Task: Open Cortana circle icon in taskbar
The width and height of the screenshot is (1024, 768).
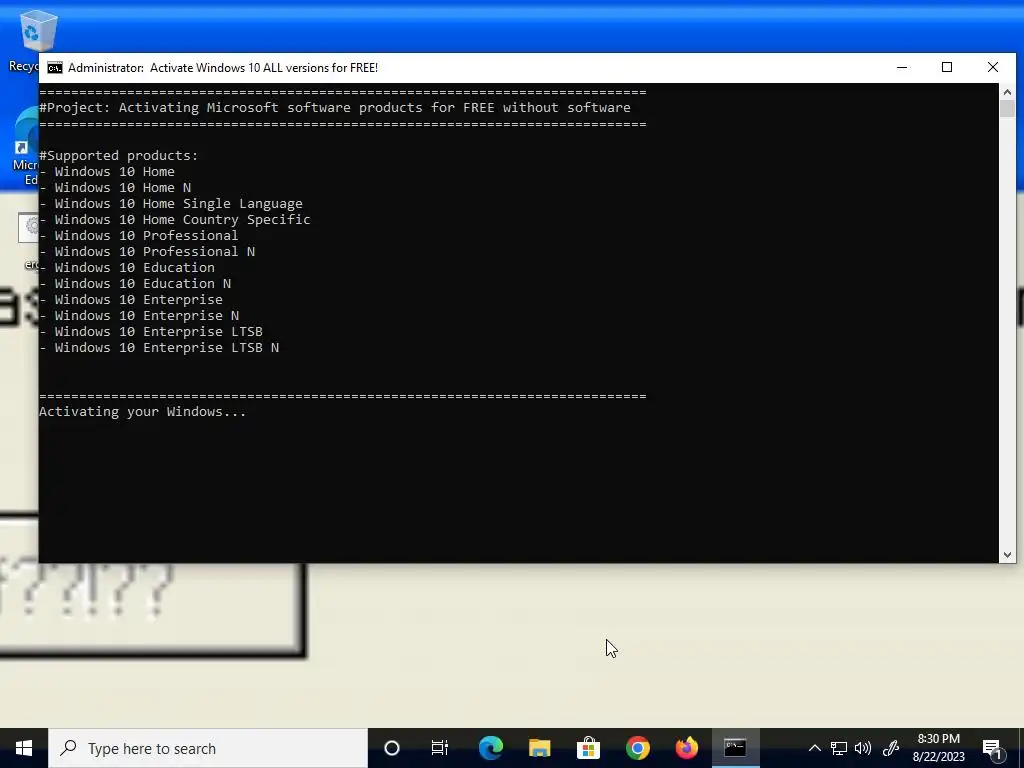Action: (392, 748)
